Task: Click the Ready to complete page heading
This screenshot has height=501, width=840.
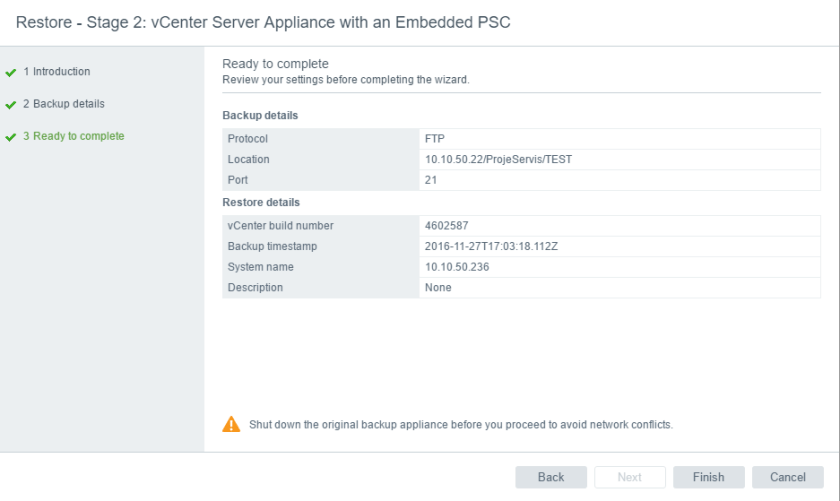Action: (275, 64)
